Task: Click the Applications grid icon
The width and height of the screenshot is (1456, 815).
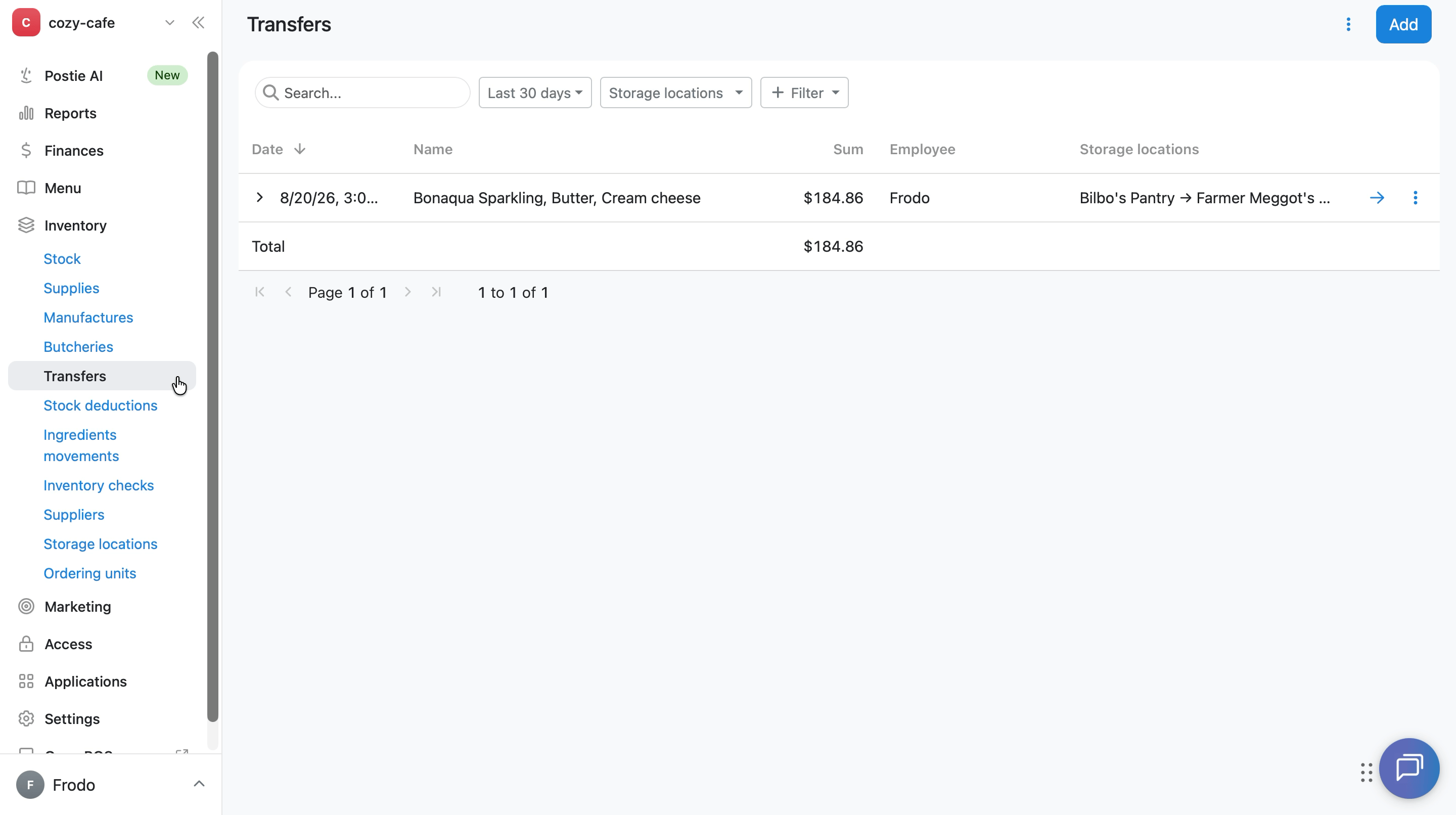Action: [26, 681]
